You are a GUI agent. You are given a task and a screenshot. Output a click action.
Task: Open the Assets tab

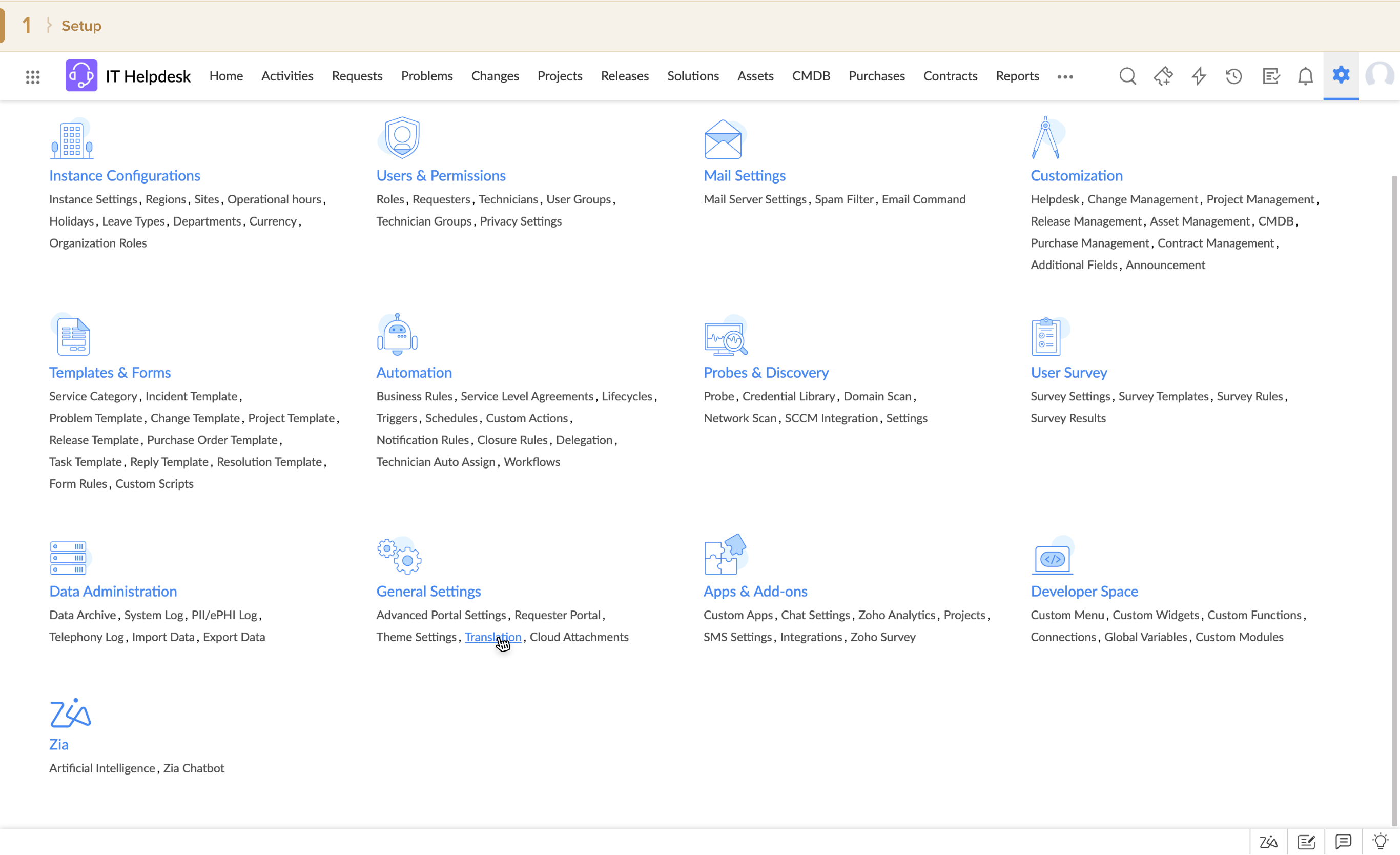755,76
